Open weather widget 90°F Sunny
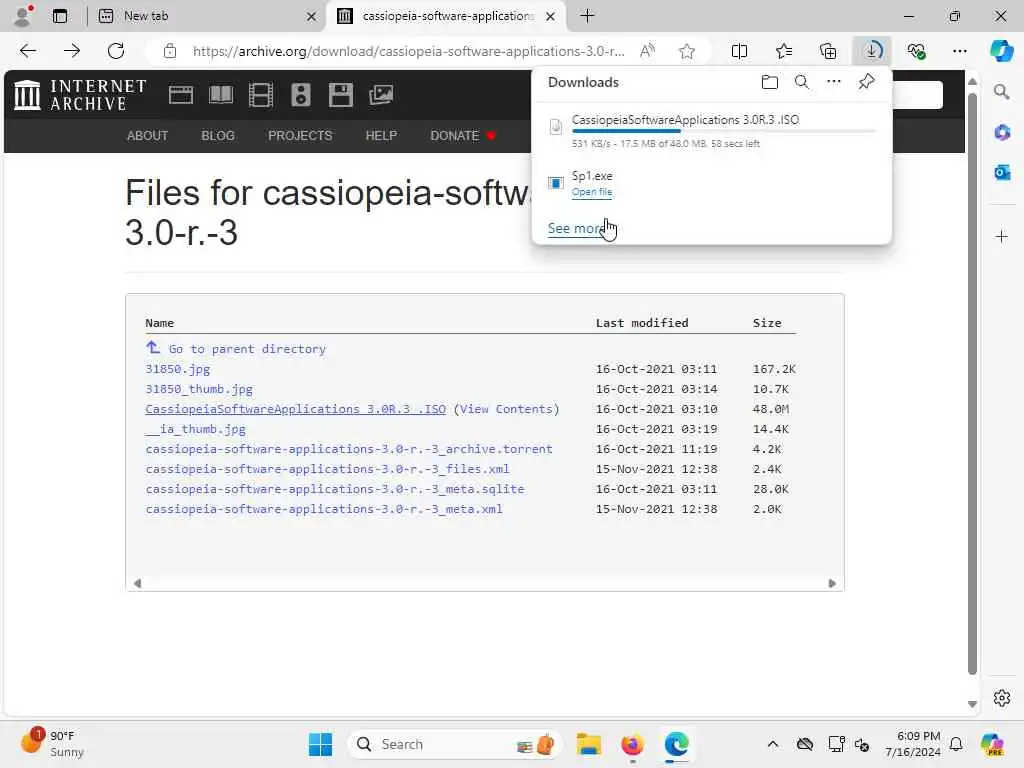Image resolution: width=1024 pixels, height=768 pixels. click(x=52, y=743)
